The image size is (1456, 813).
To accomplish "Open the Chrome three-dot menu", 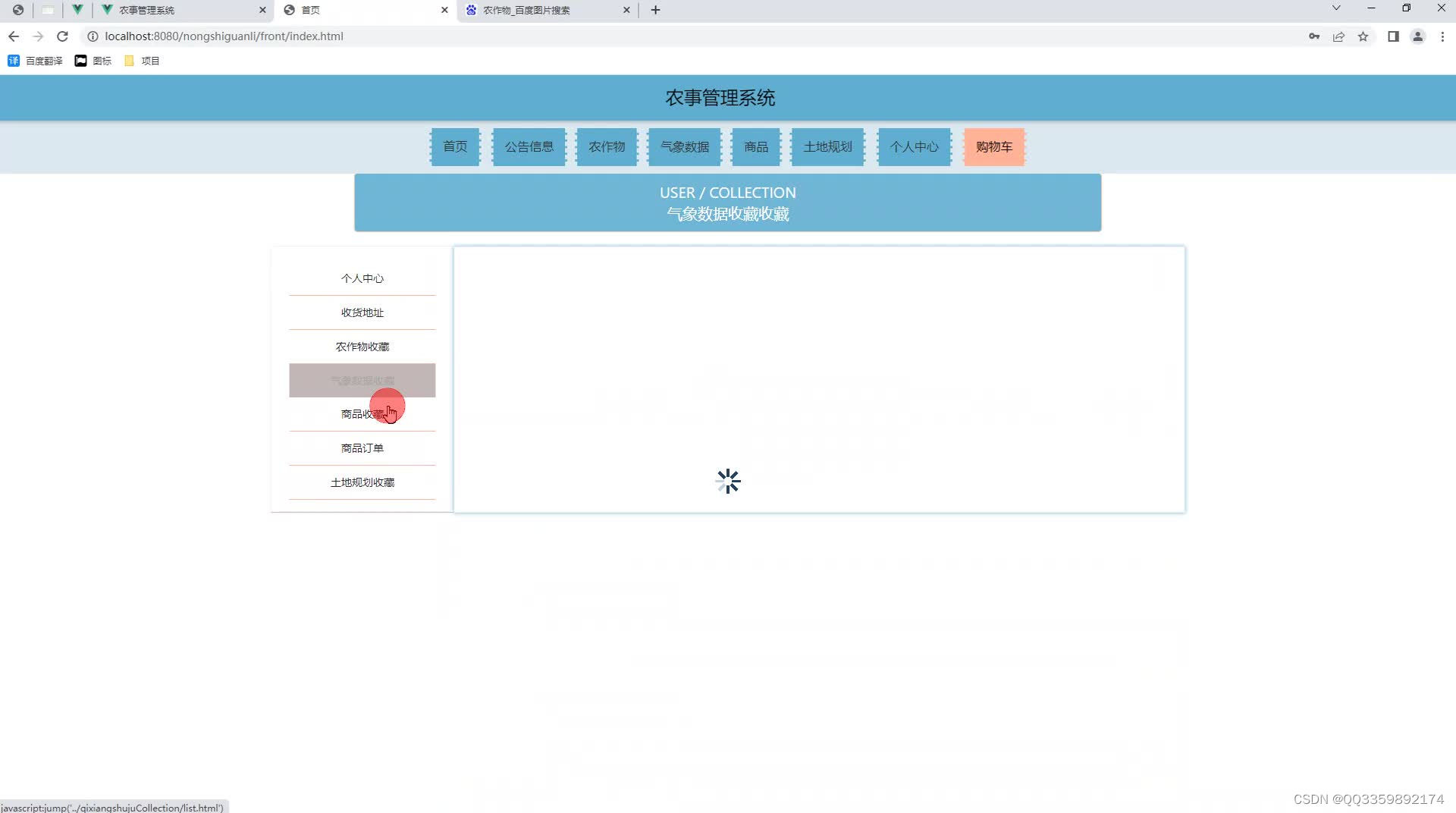I will click(x=1442, y=36).
